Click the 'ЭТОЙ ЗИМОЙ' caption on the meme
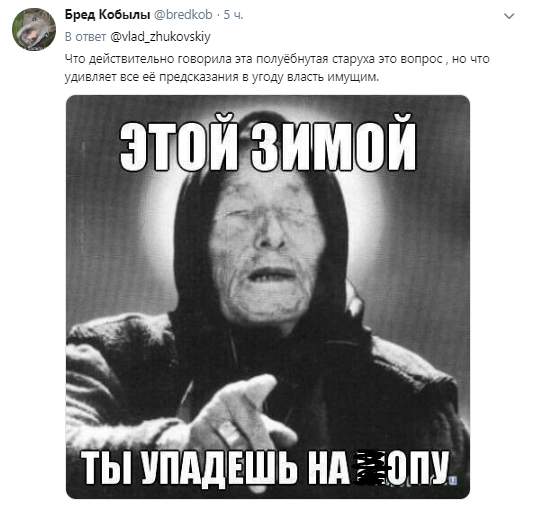The height and width of the screenshot is (511, 534). coord(268,142)
